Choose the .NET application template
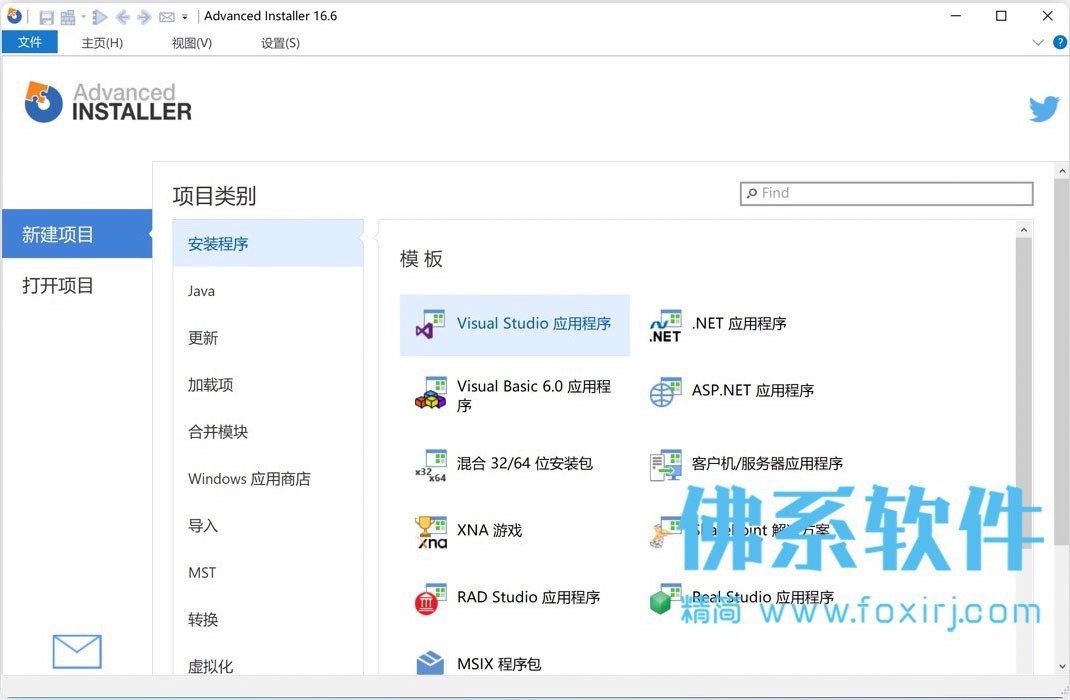Screen dimensions: 1070x700 738,325
